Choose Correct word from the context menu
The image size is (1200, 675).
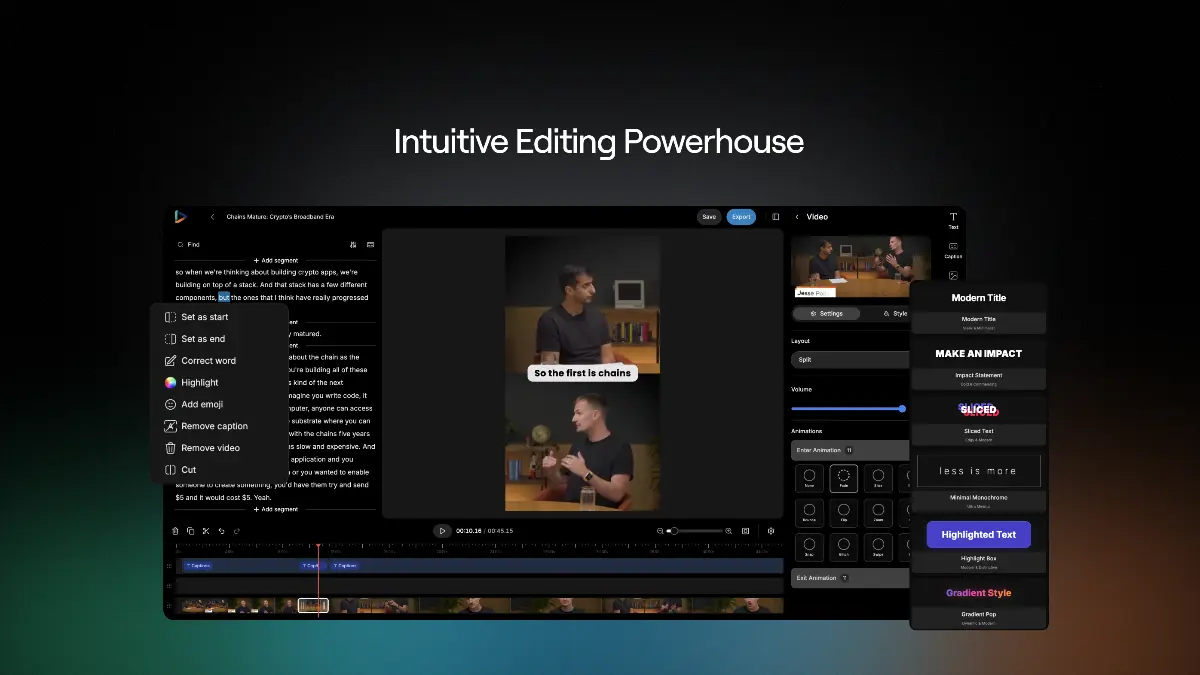click(x=208, y=361)
